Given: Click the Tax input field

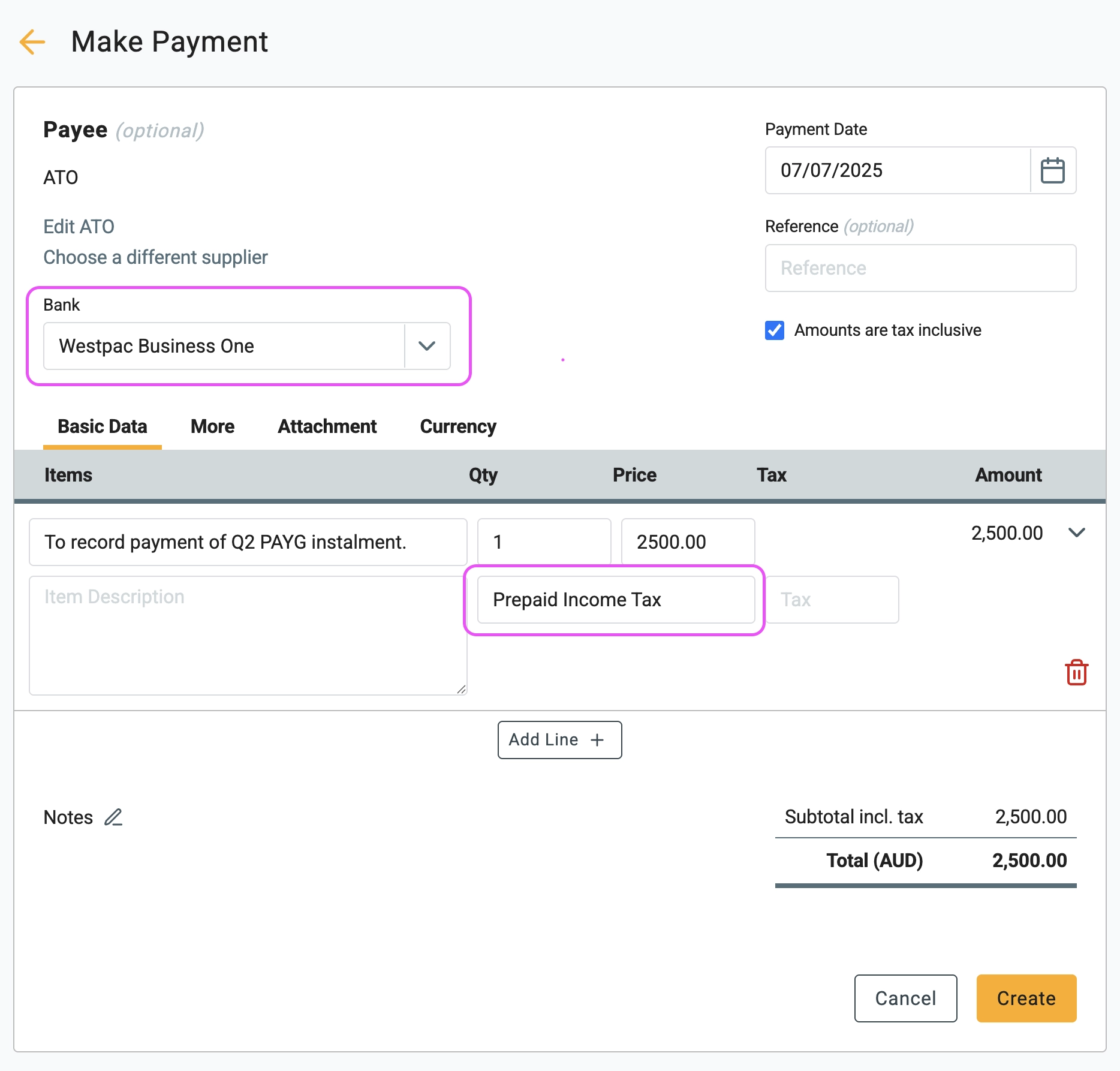Looking at the screenshot, I should tap(832, 600).
